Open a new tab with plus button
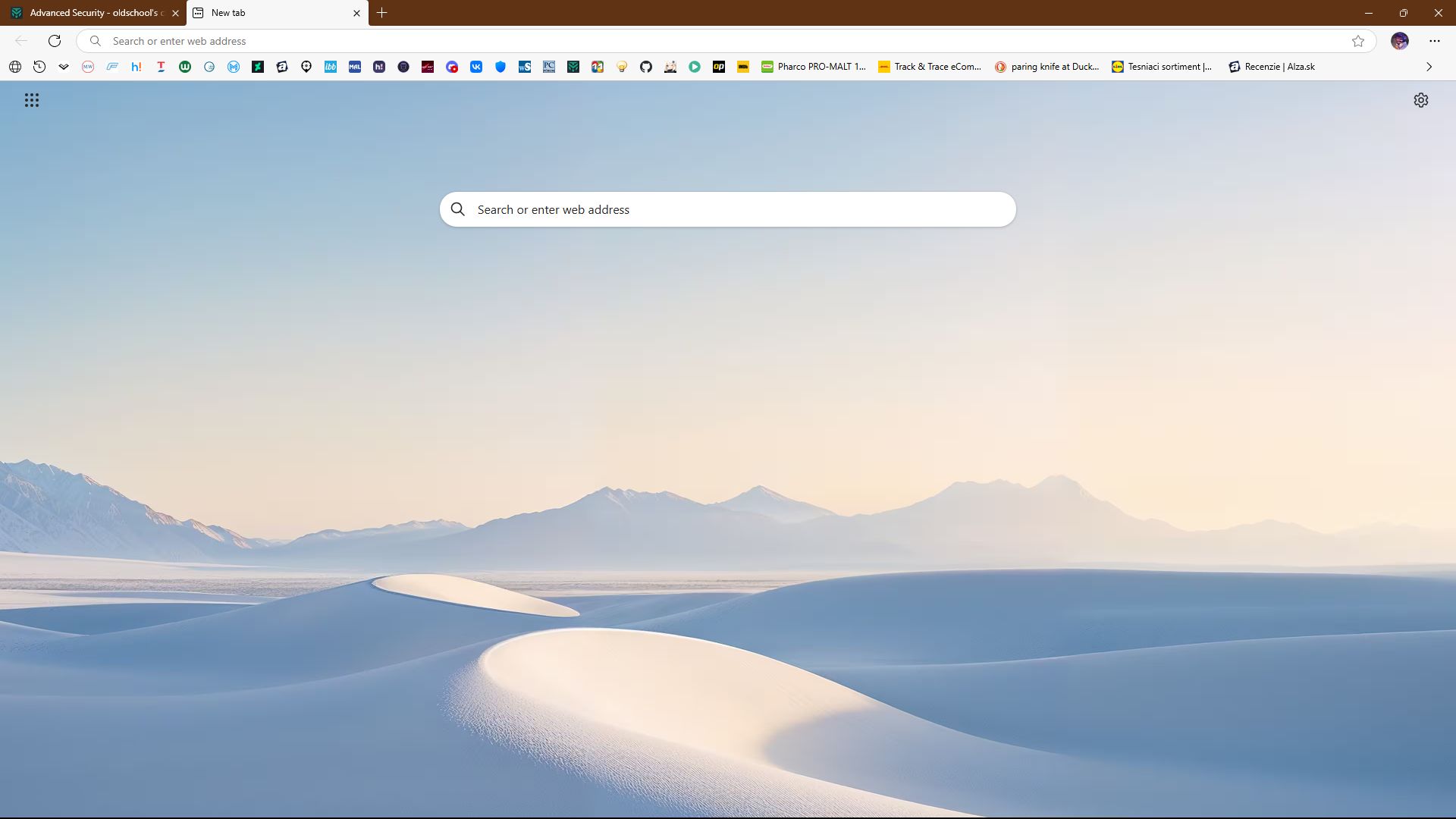 coord(382,13)
